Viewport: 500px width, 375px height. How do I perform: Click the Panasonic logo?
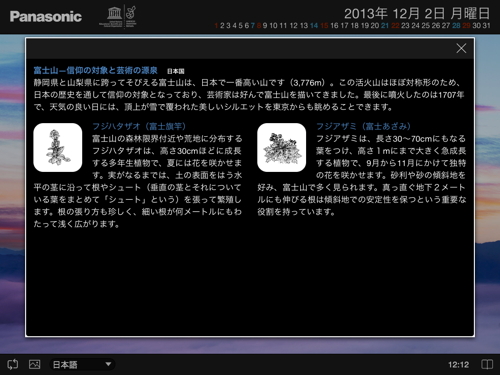[x=46, y=17]
